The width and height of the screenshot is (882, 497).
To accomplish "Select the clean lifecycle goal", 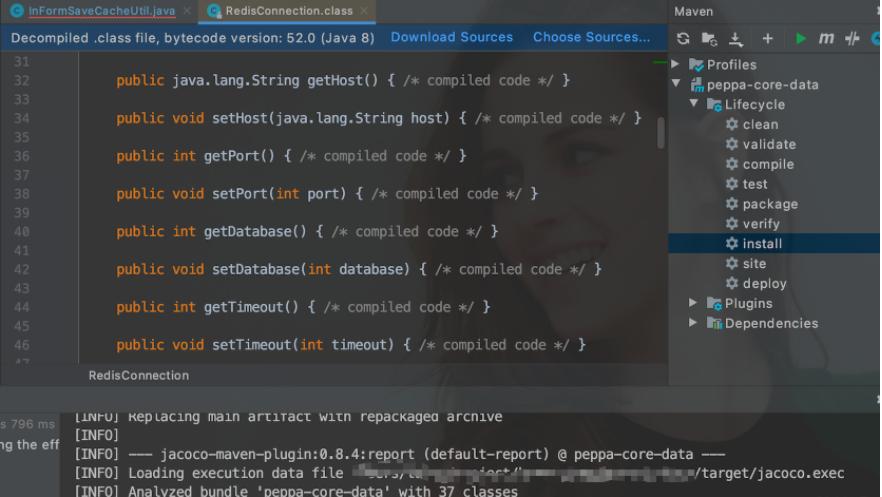I will (x=760, y=124).
